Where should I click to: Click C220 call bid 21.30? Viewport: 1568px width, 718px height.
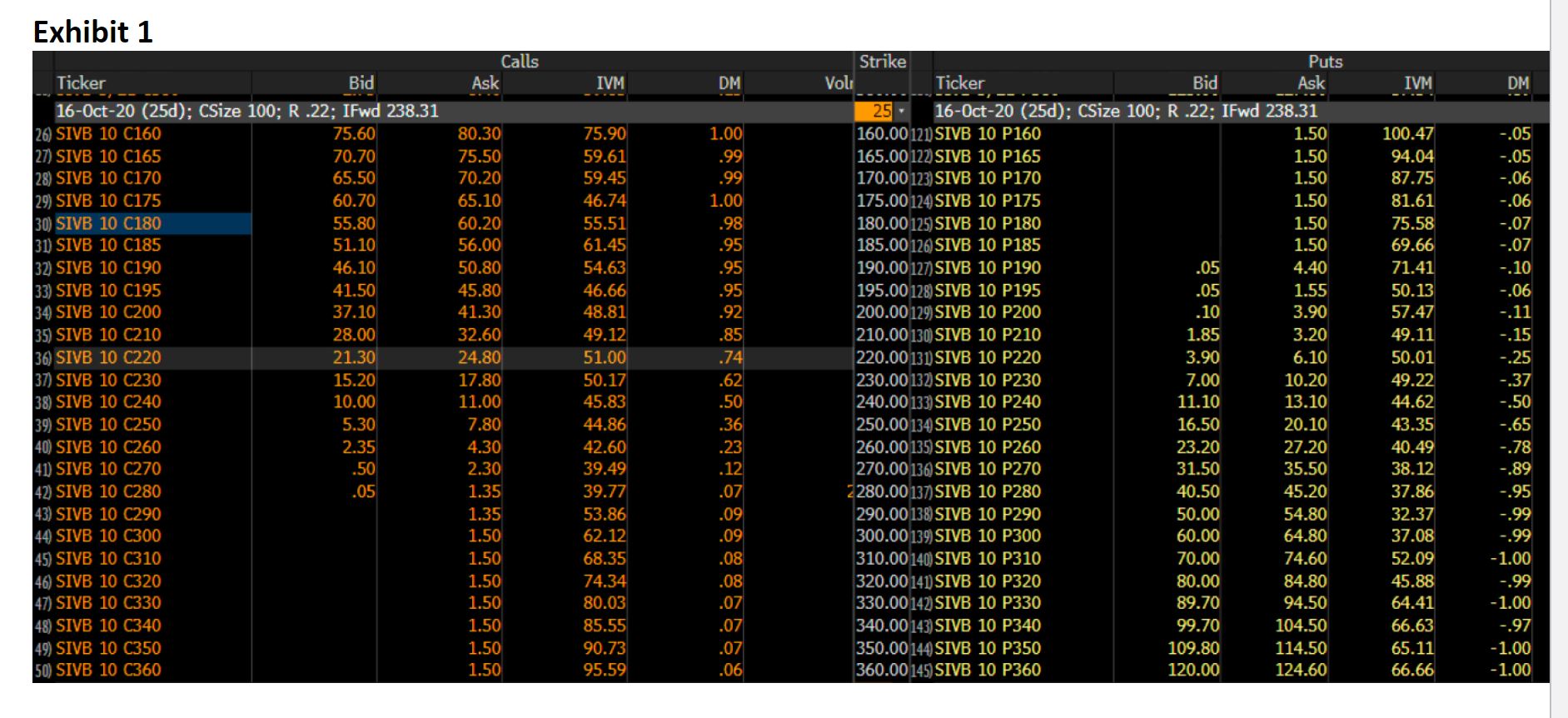click(x=354, y=357)
